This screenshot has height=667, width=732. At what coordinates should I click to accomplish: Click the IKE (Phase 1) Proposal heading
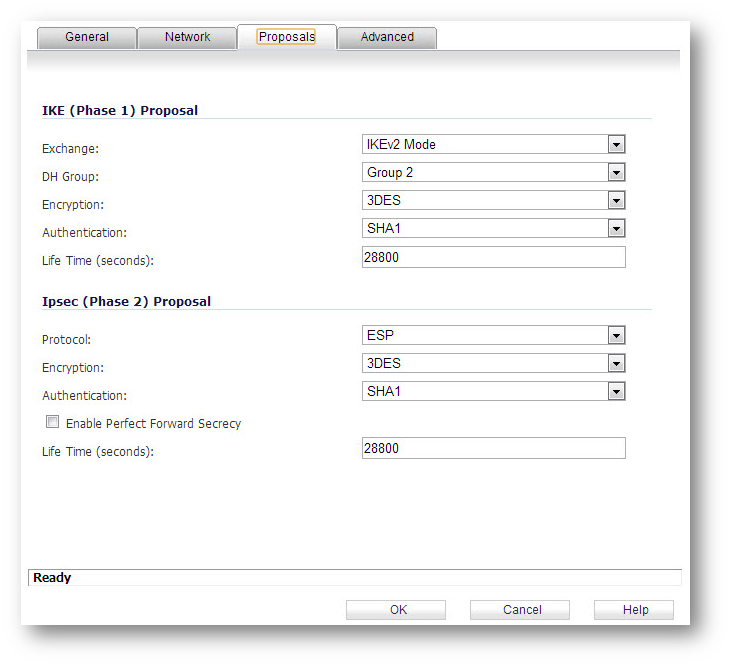coord(120,111)
